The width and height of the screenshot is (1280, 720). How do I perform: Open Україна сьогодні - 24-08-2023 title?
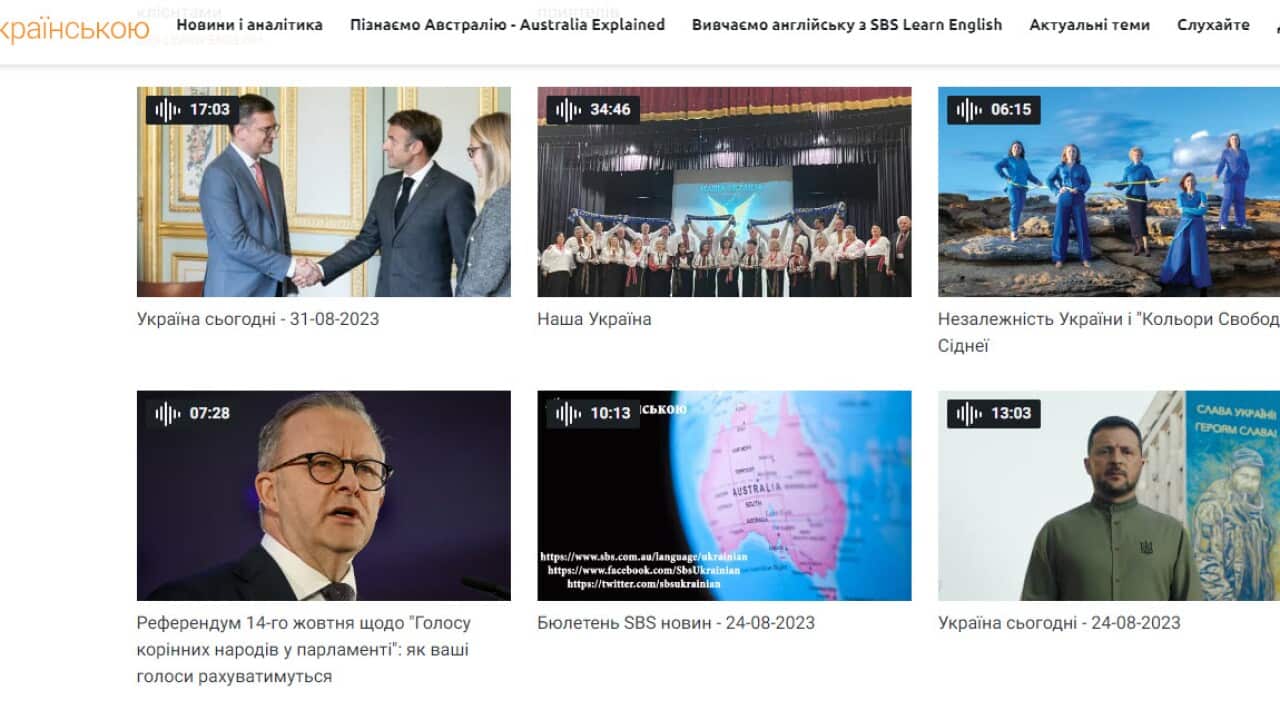point(1059,622)
